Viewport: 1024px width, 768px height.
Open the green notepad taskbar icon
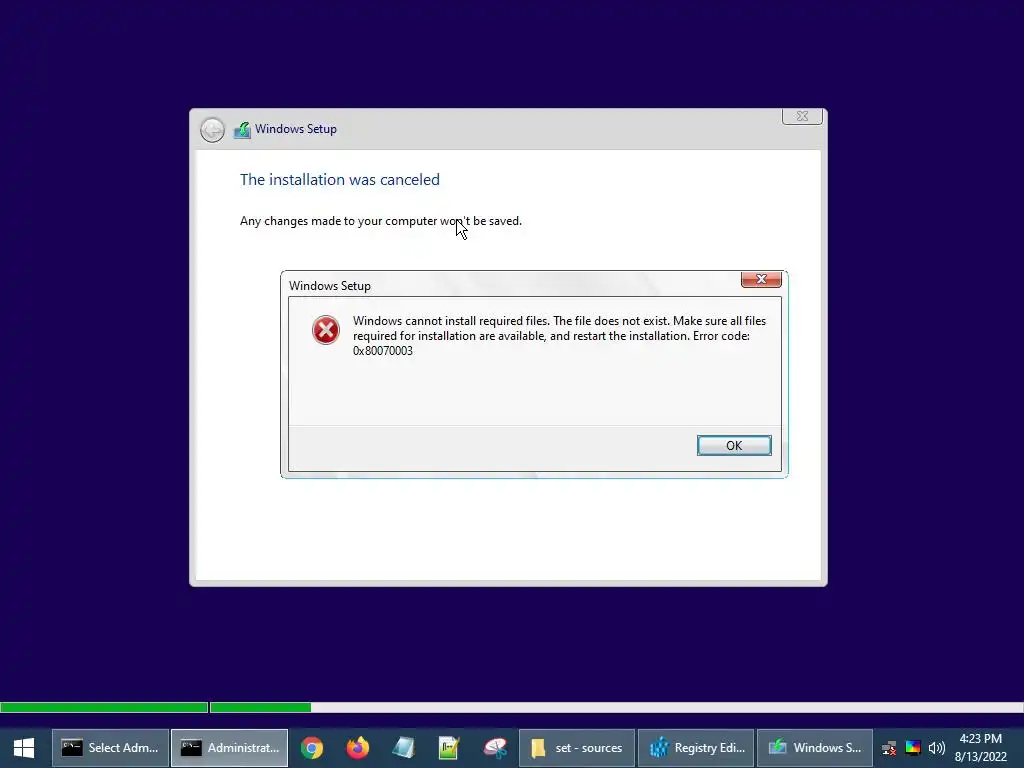click(x=449, y=748)
